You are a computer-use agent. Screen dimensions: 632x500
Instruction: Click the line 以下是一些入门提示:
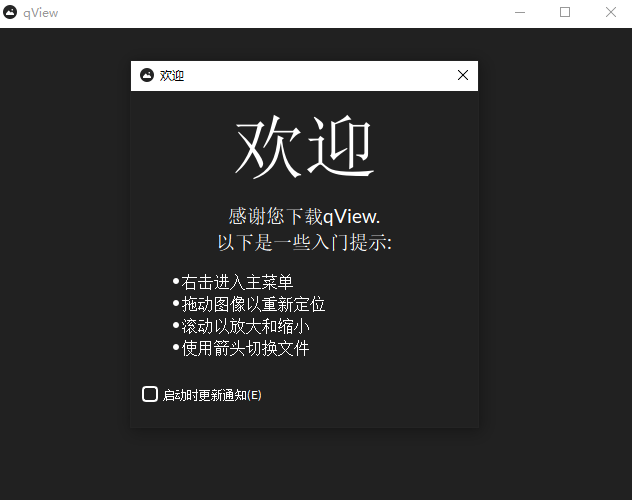(x=304, y=243)
